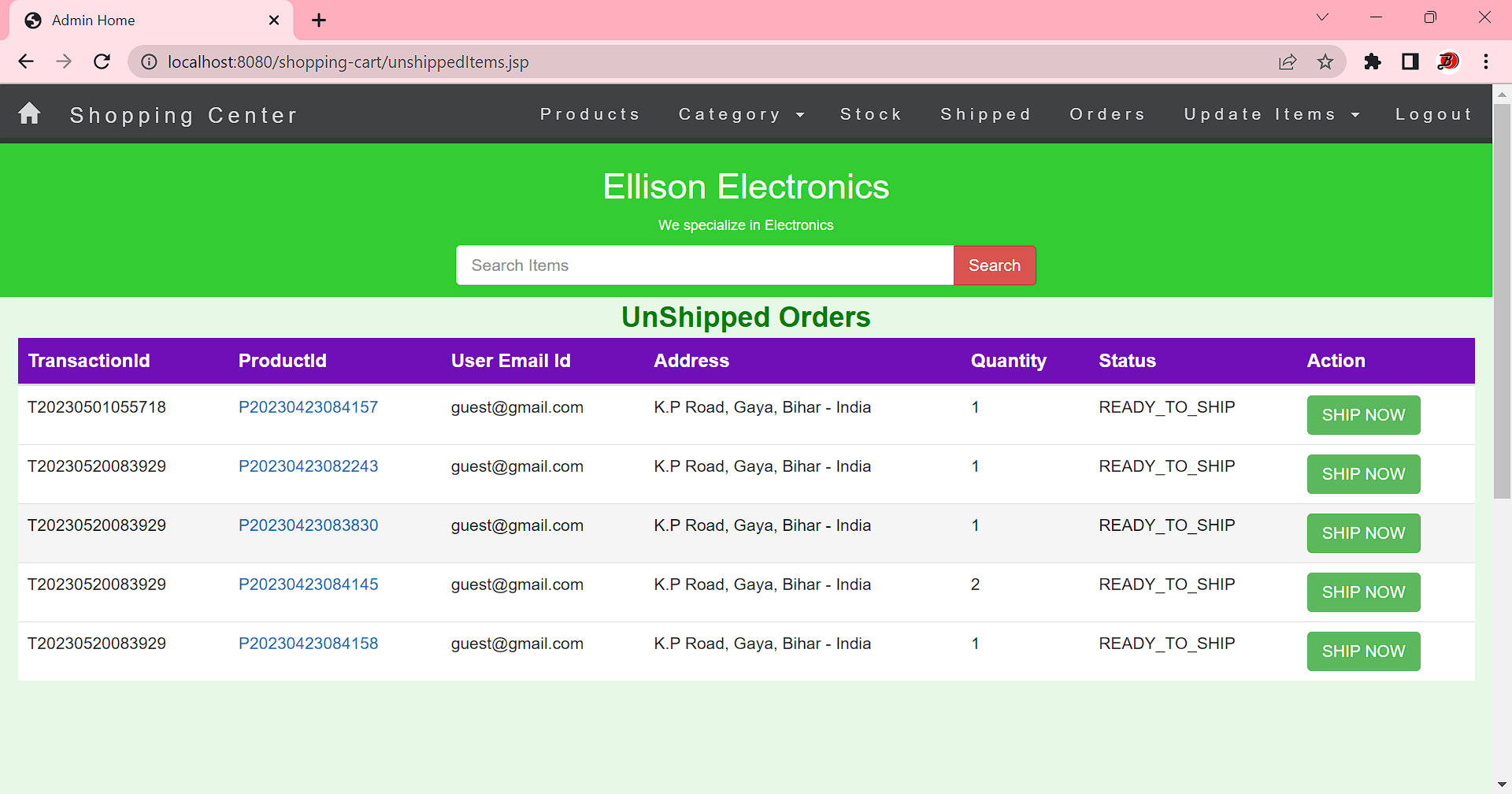Click the scrollbar down arrow
Viewport: 1512px width, 794px height.
tap(1503, 783)
